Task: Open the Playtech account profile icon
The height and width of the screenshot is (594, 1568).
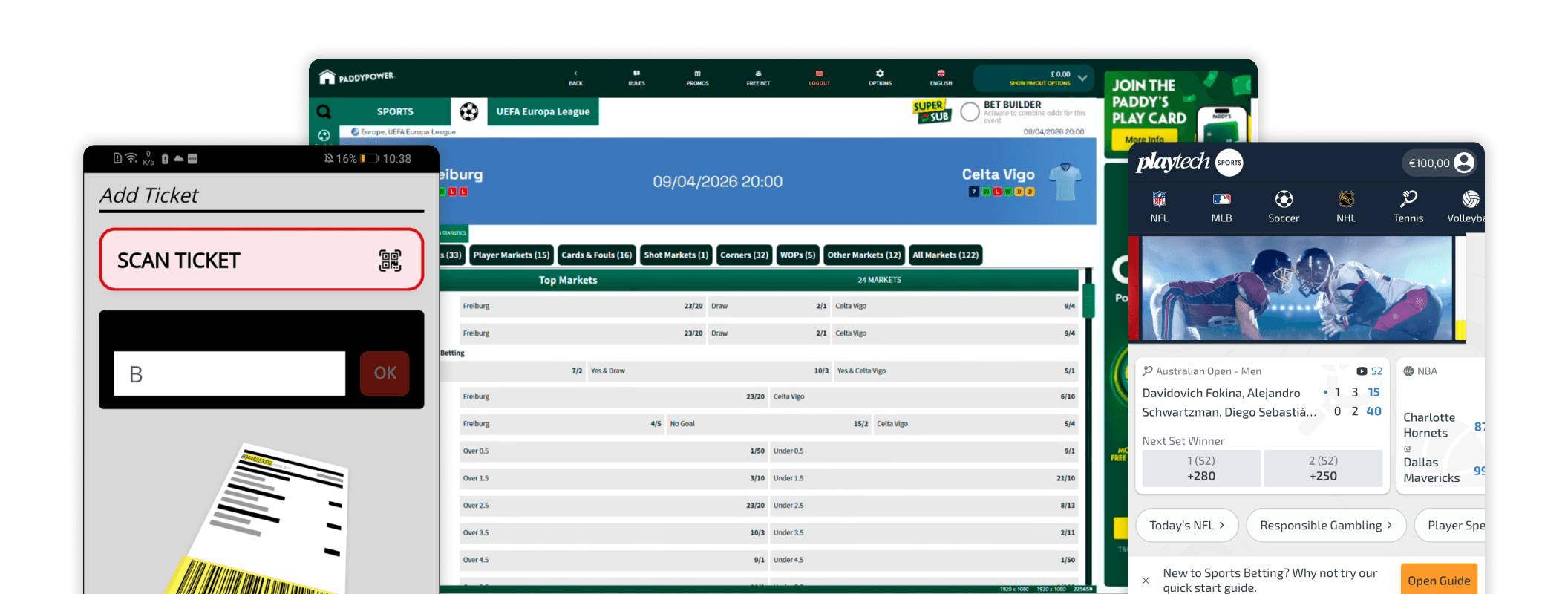Action: (x=1464, y=163)
